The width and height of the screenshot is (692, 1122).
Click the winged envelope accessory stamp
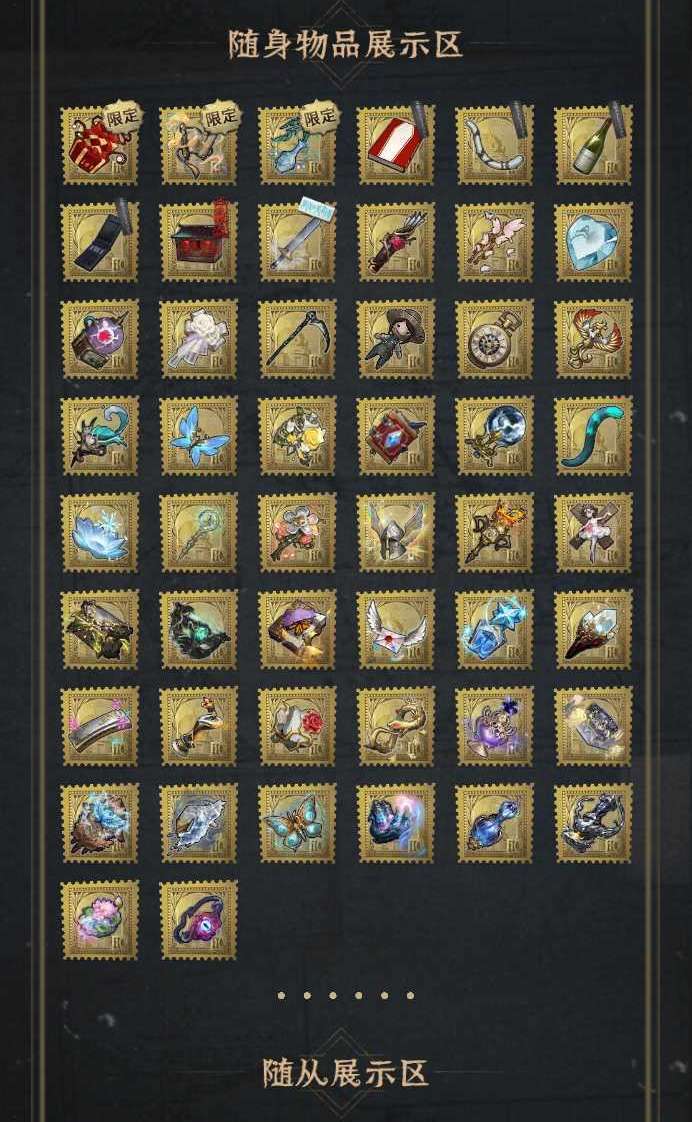click(396, 629)
